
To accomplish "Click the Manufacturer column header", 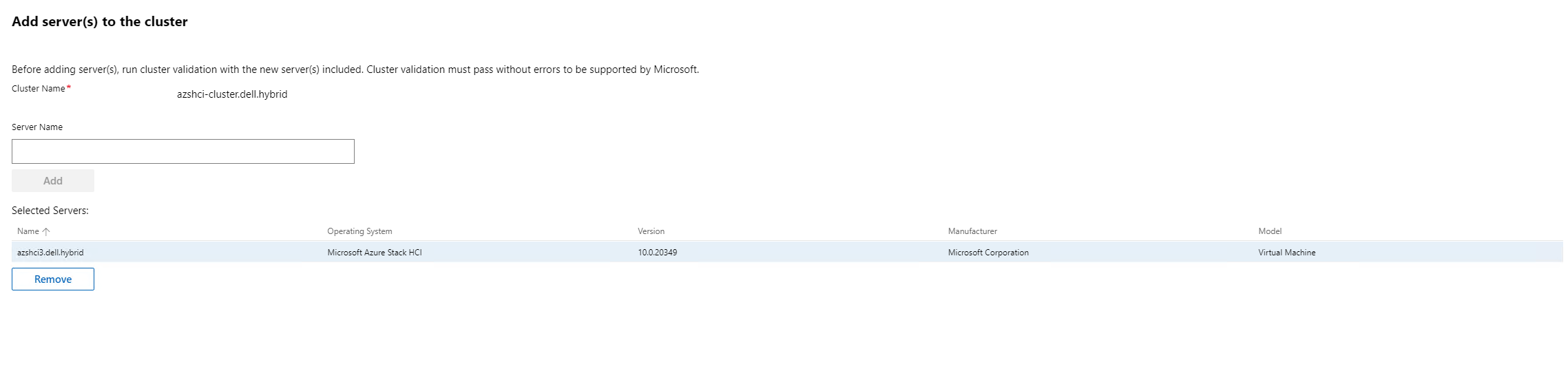I will [x=972, y=231].
